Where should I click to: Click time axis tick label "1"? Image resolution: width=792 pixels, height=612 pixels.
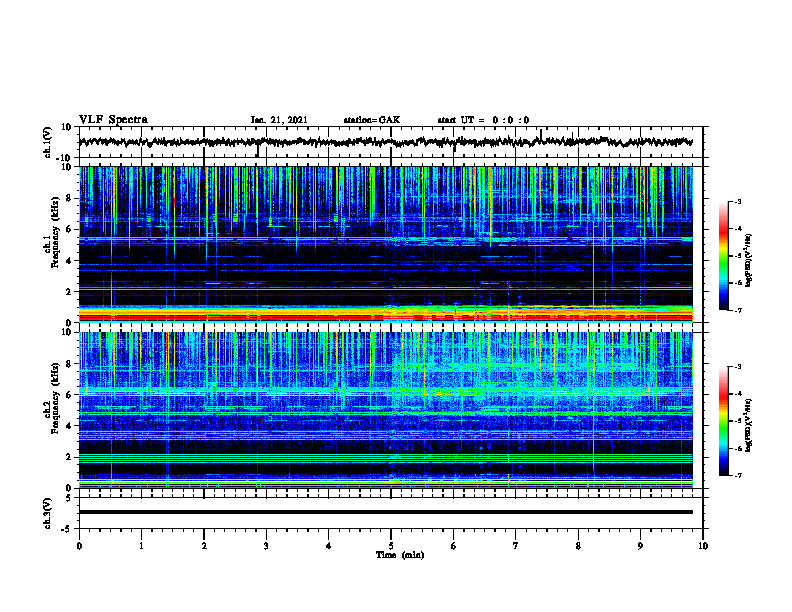pyautogui.click(x=141, y=546)
